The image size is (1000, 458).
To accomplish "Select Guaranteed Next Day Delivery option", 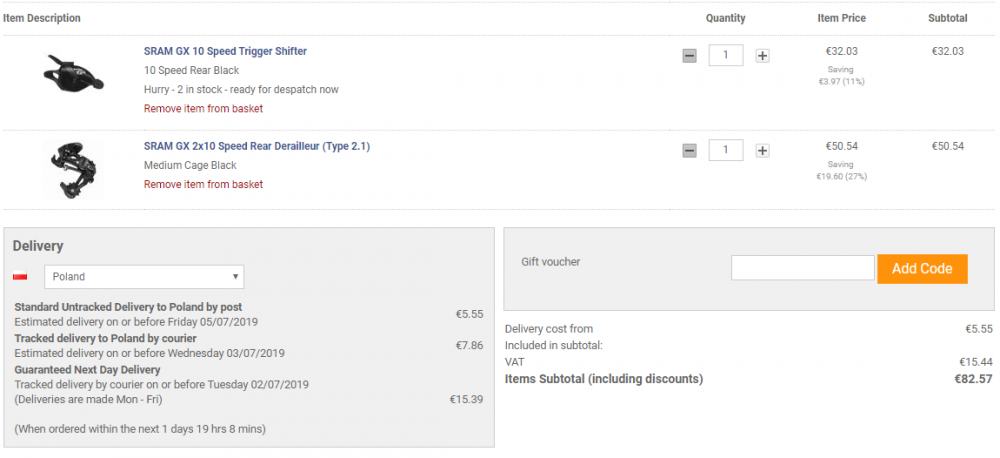I will [86, 369].
